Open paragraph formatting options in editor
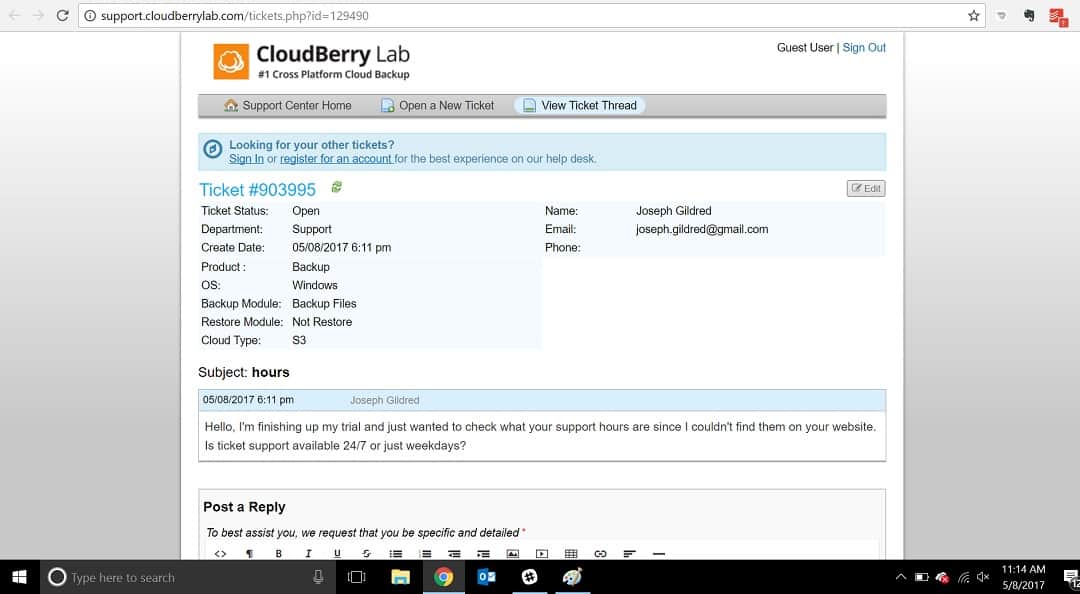This screenshot has width=1080, height=594. 249,553
